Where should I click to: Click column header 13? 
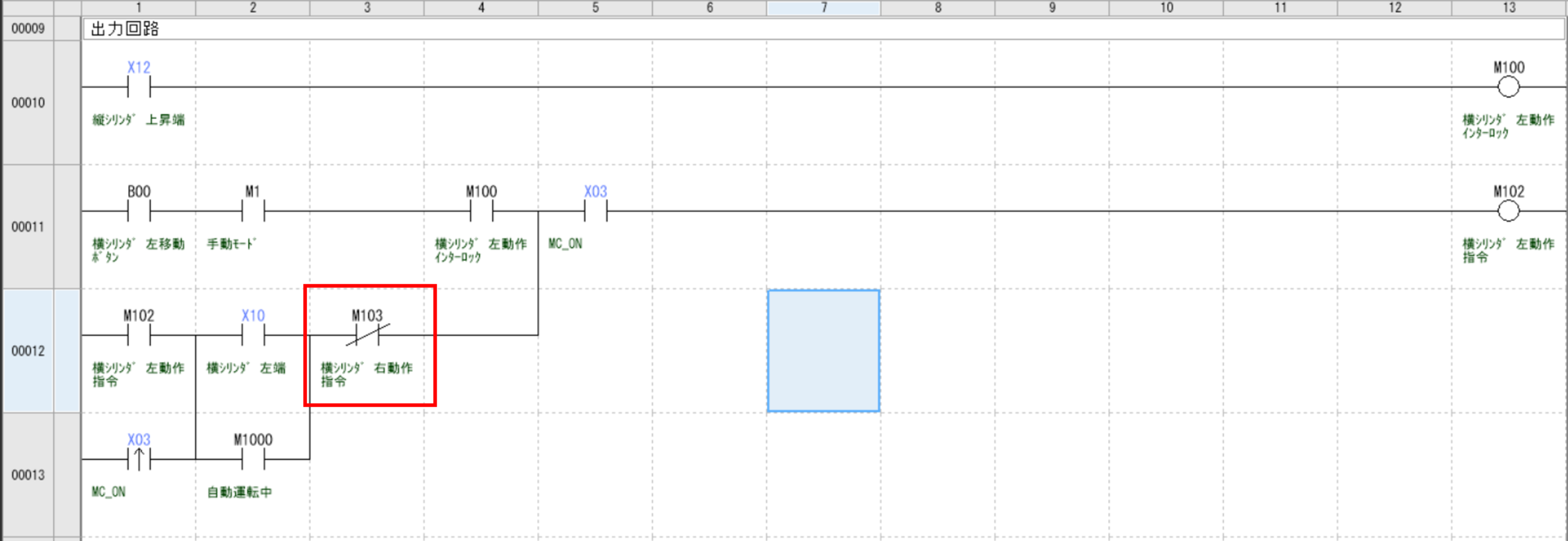pos(1508,7)
